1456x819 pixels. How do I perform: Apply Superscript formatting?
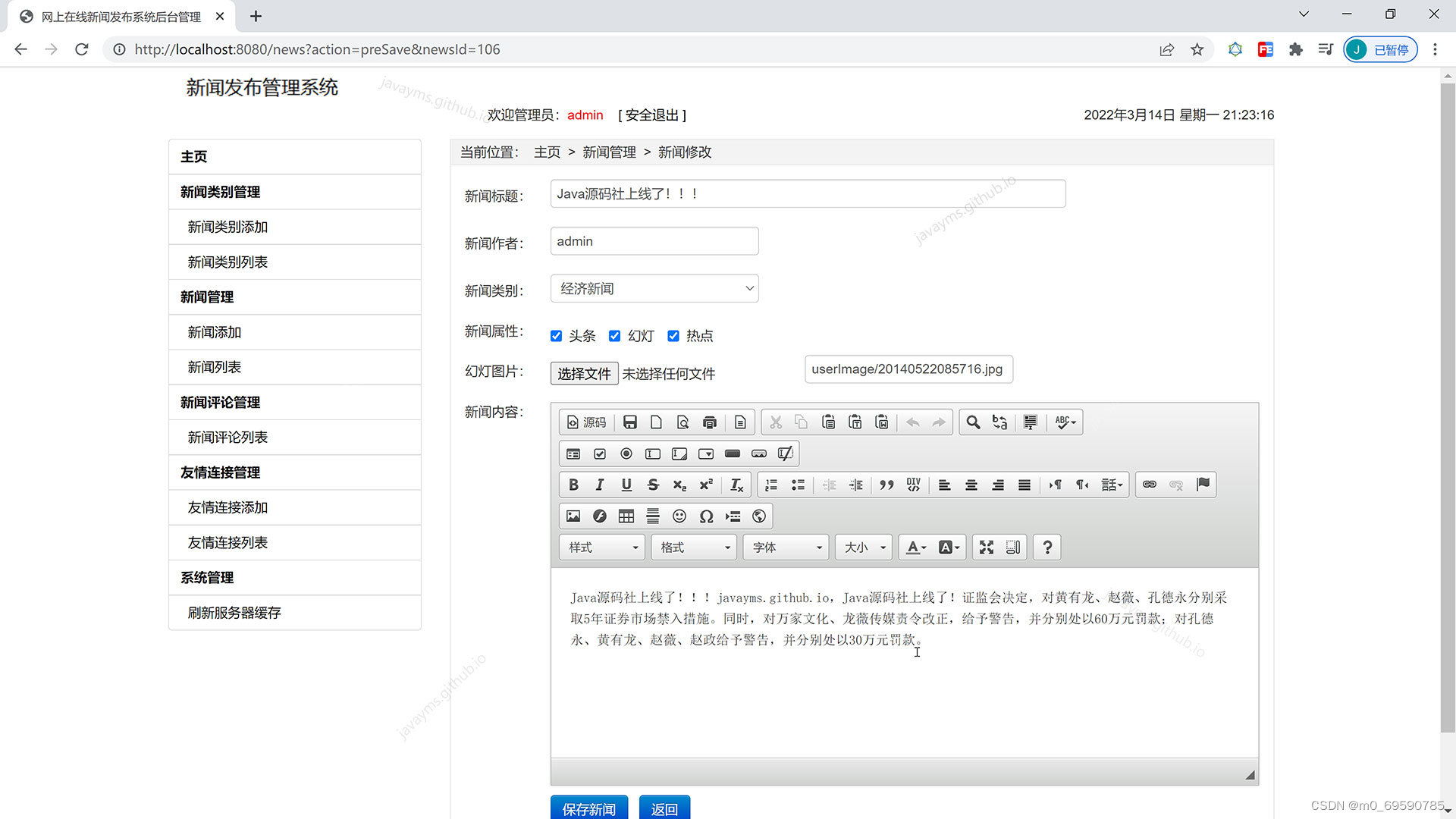(706, 485)
